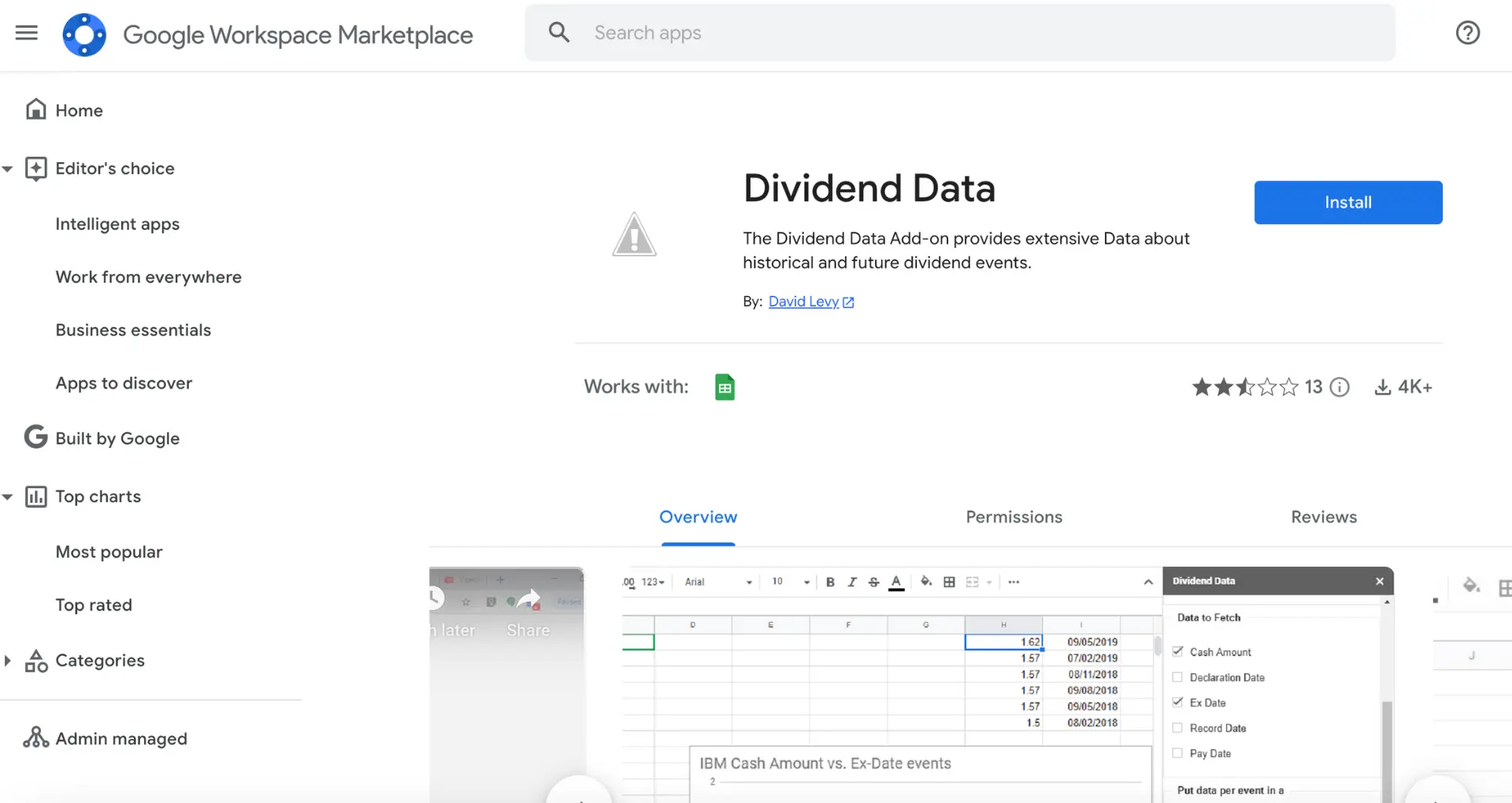Click the Search apps input field
The width and height of the screenshot is (1512, 803).
[x=960, y=32]
